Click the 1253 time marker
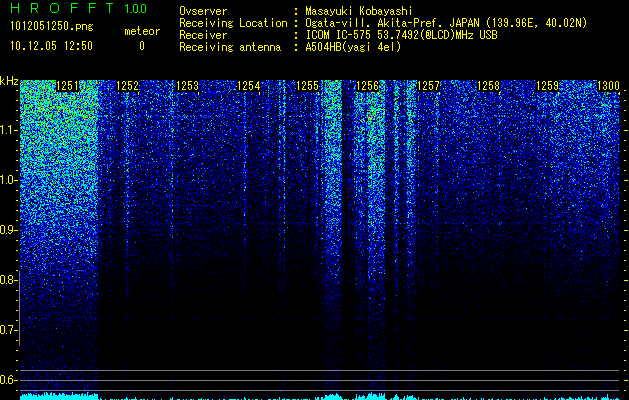629x400 pixels. coord(187,86)
